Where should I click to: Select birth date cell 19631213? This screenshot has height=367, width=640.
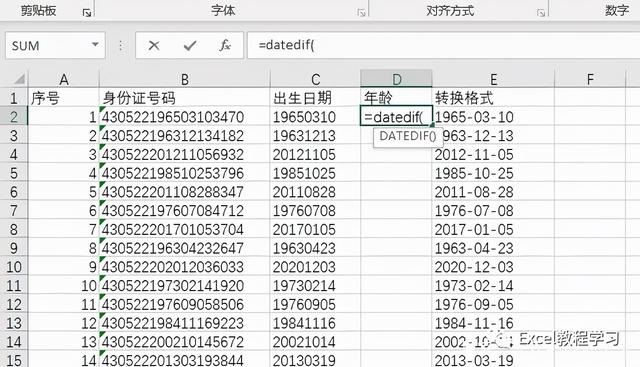point(315,136)
